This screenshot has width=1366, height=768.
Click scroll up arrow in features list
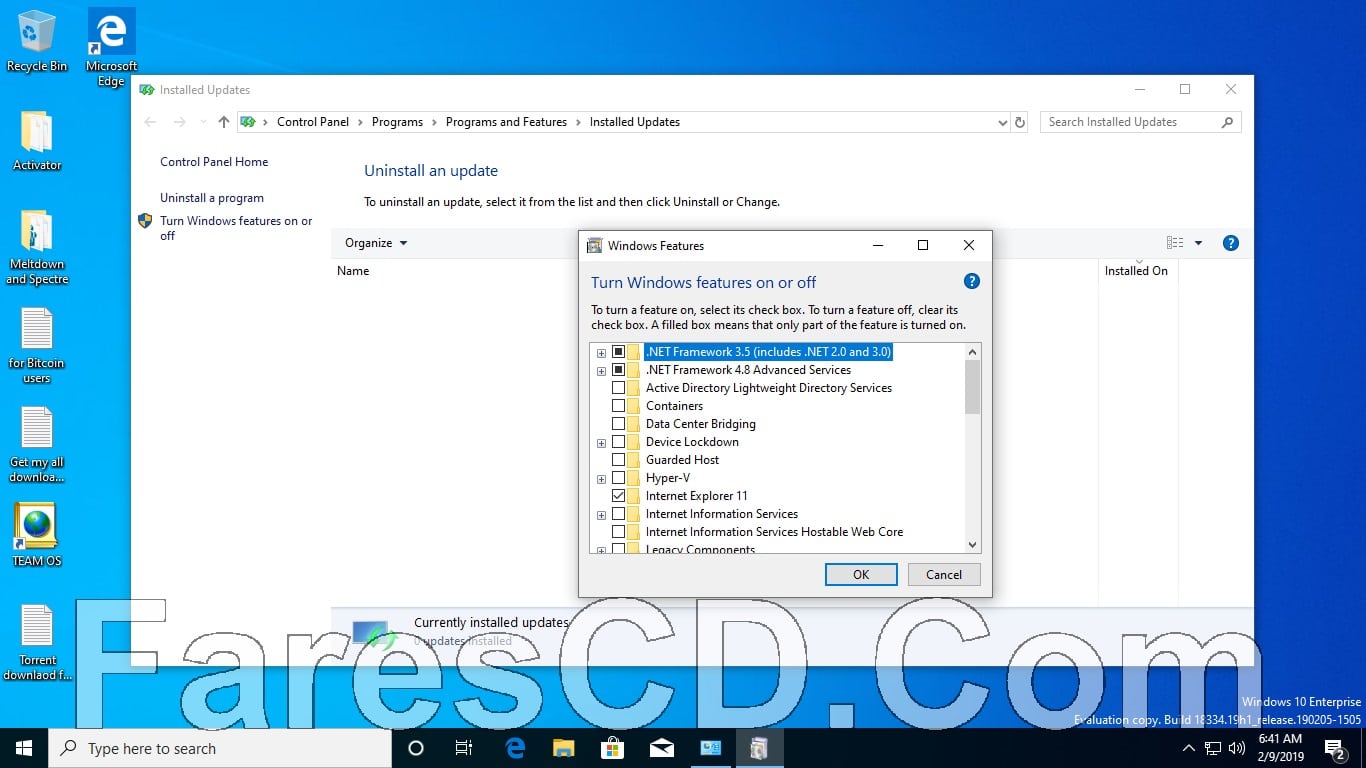tap(973, 351)
